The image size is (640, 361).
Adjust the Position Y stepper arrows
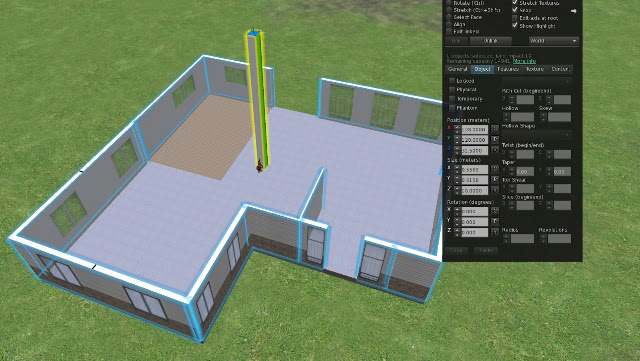[457, 140]
